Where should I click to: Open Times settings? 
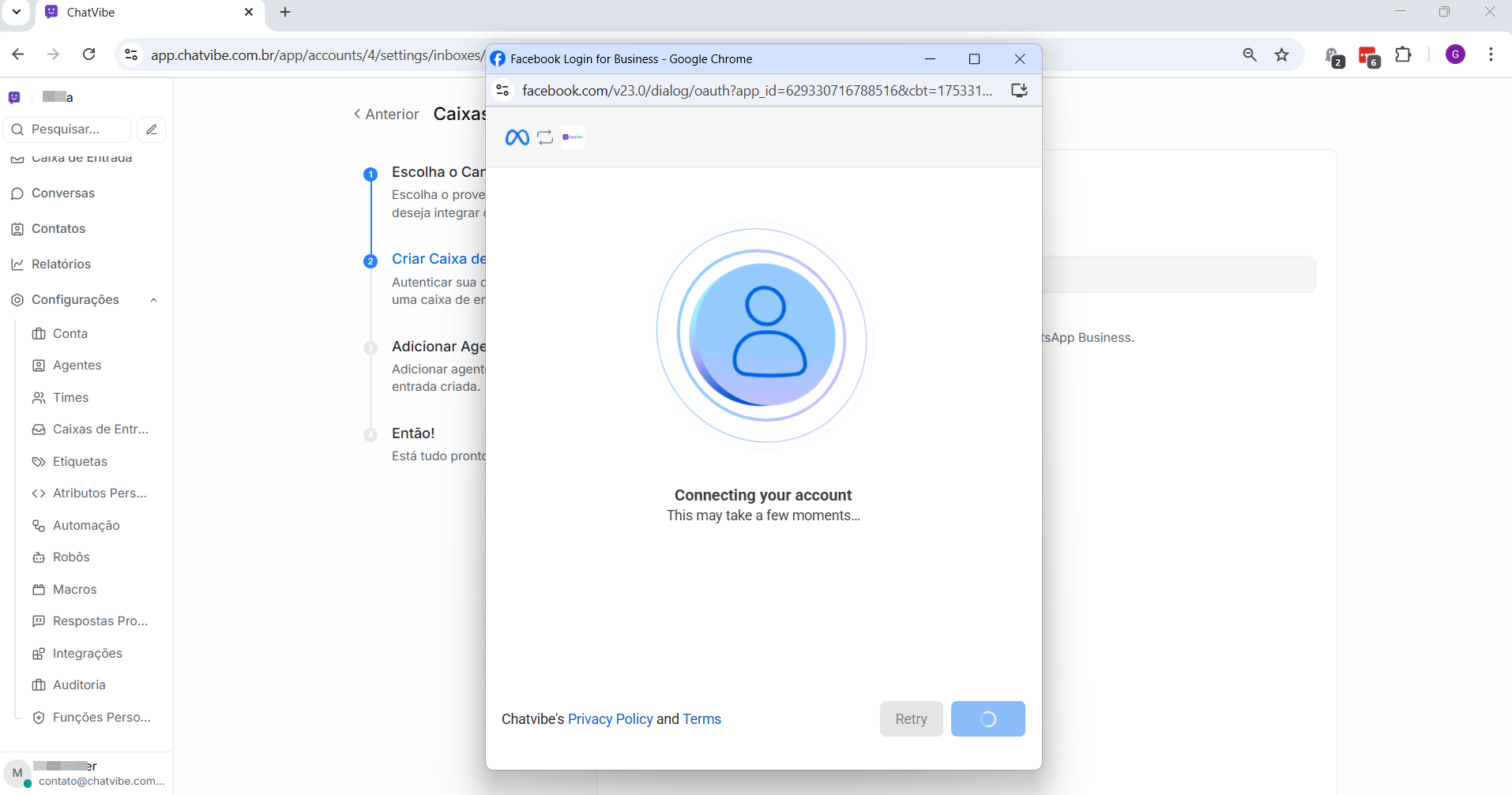(x=70, y=398)
